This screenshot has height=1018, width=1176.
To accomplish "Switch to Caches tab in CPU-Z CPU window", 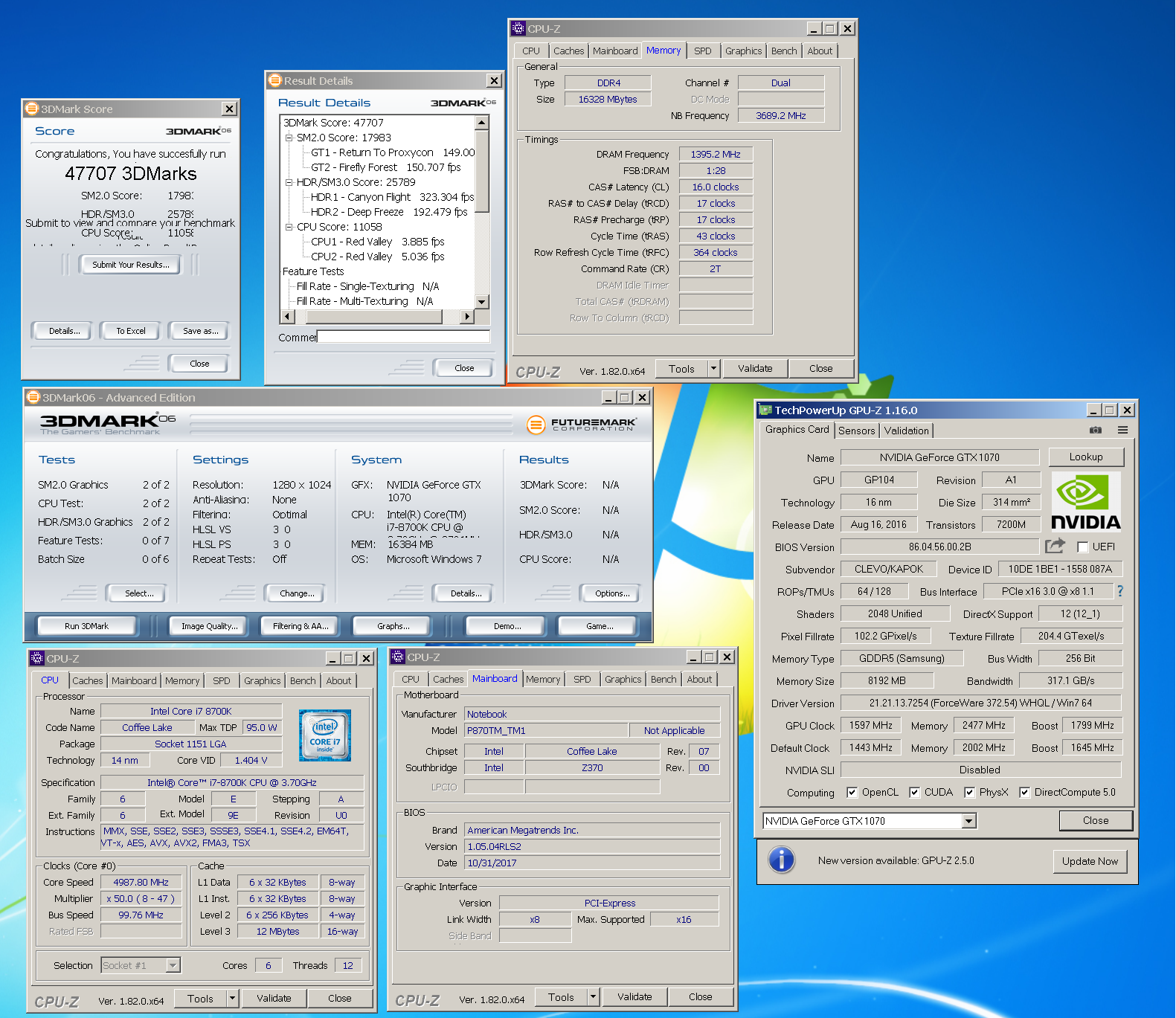I will 88,680.
